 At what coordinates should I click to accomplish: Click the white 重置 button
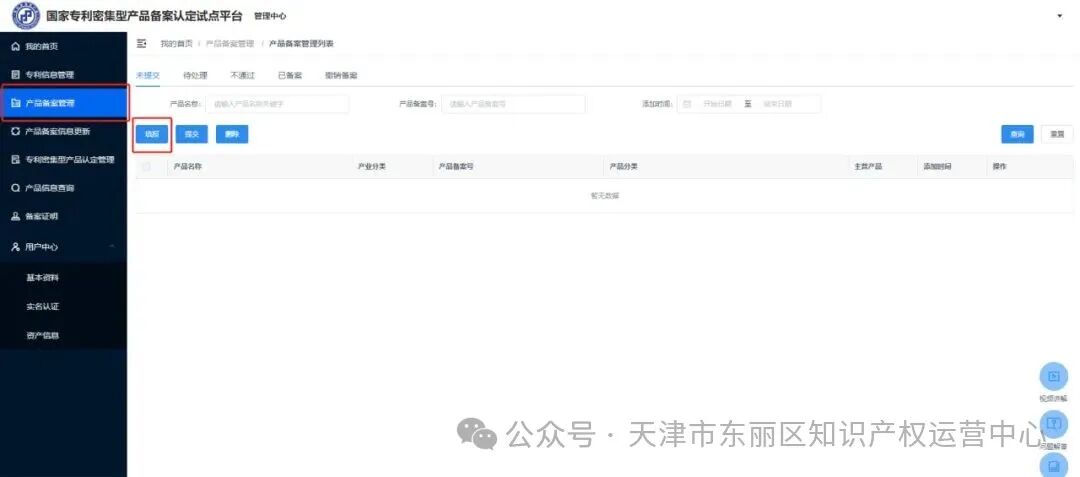[x=1057, y=134]
